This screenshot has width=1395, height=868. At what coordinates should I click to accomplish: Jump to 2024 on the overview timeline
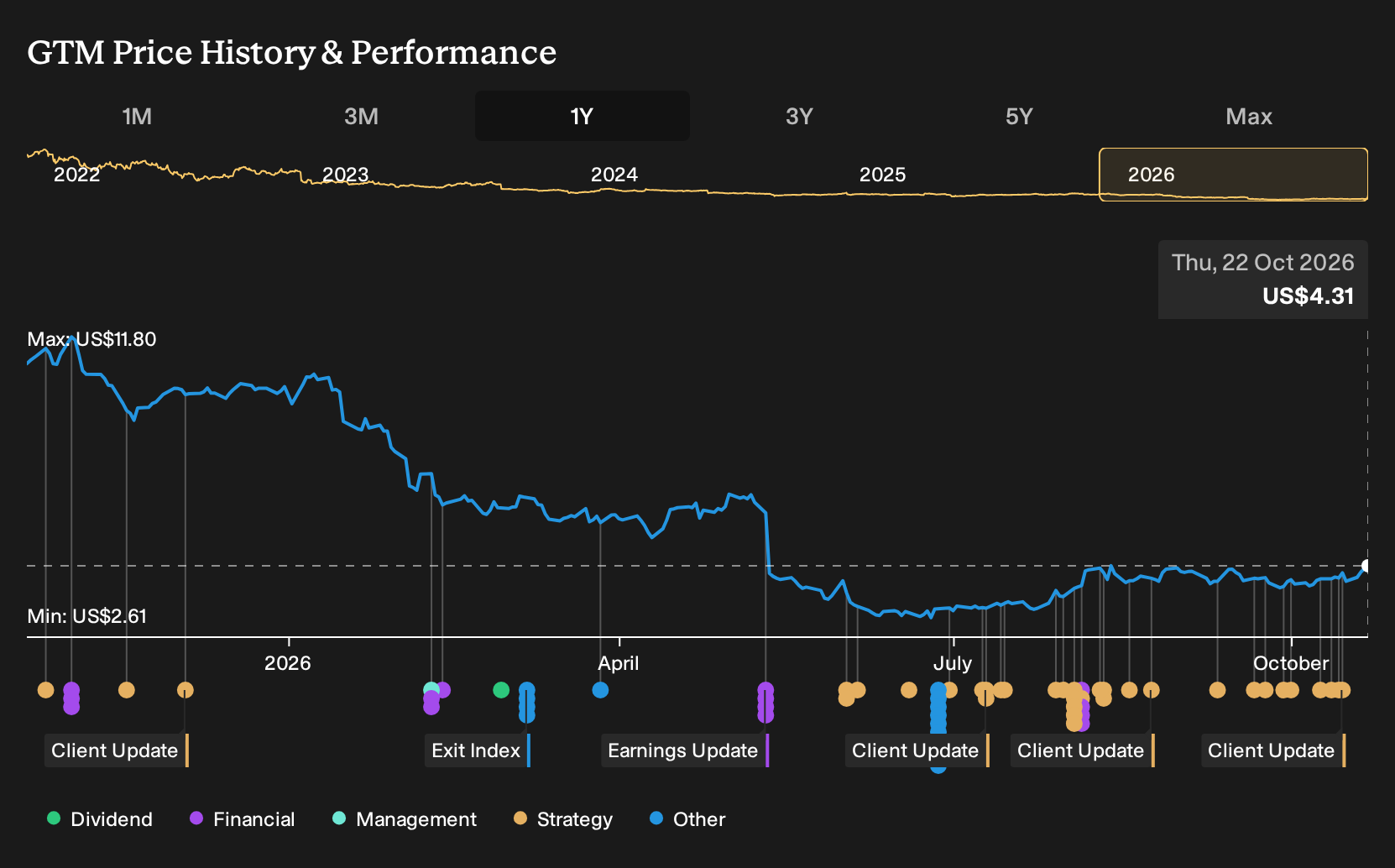point(614,175)
